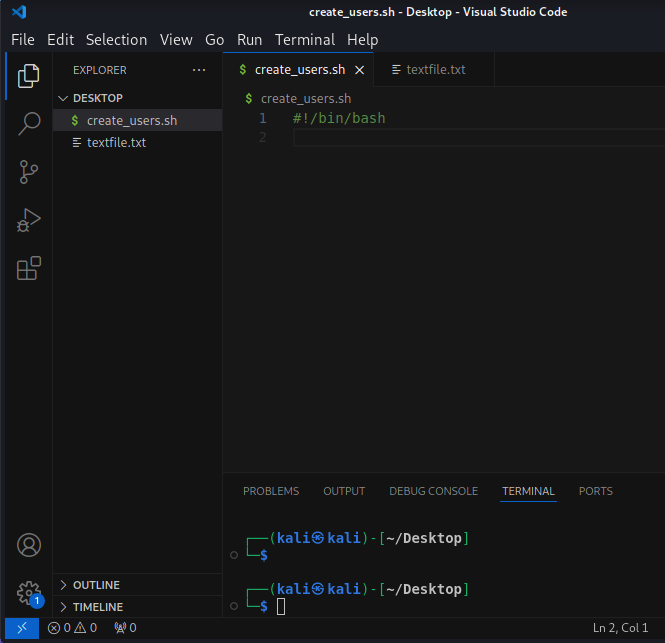Open the Extensions view icon

point(28,268)
